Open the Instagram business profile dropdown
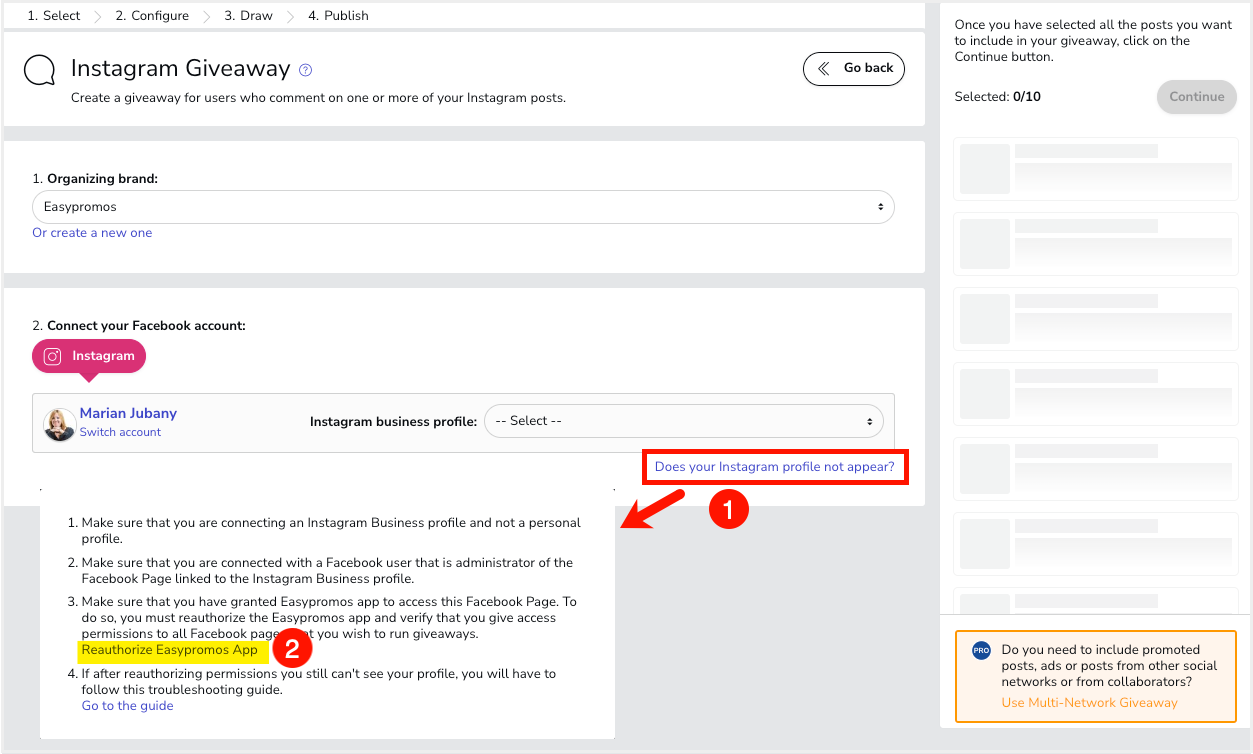1253x754 pixels. pos(684,421)
